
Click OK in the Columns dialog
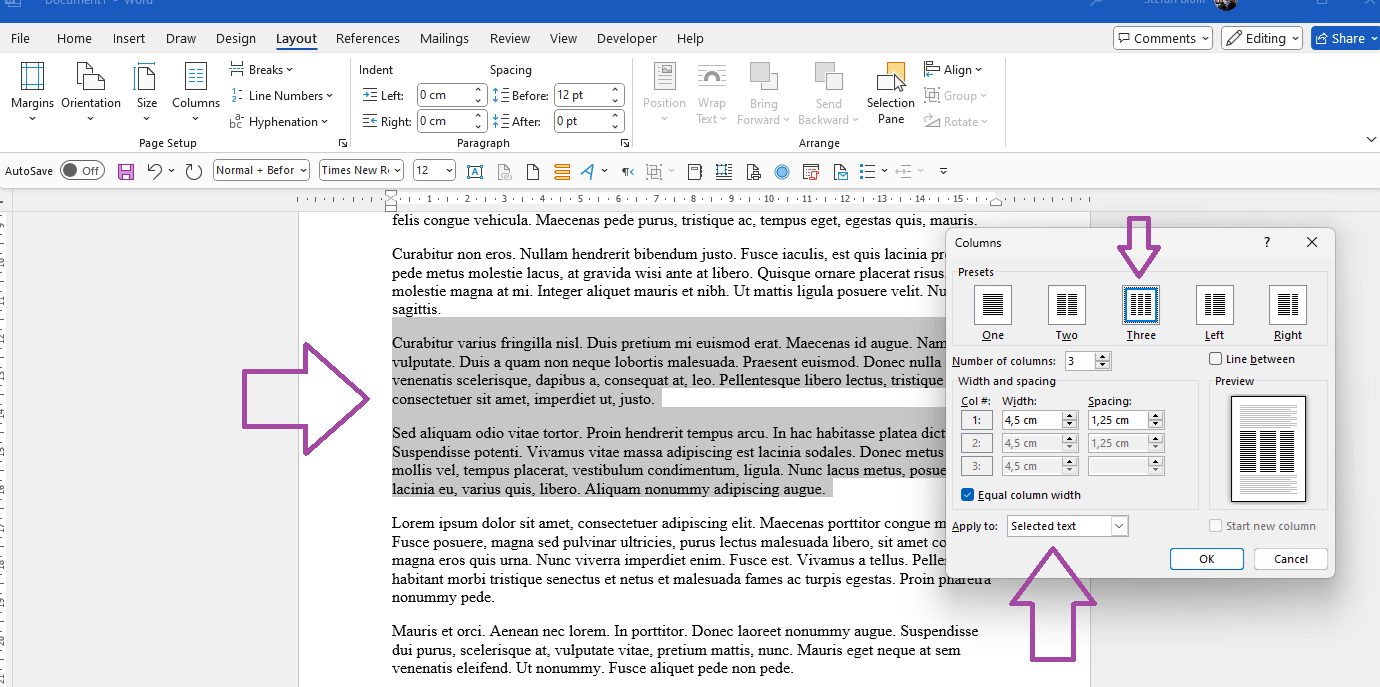pos(1207,559)
